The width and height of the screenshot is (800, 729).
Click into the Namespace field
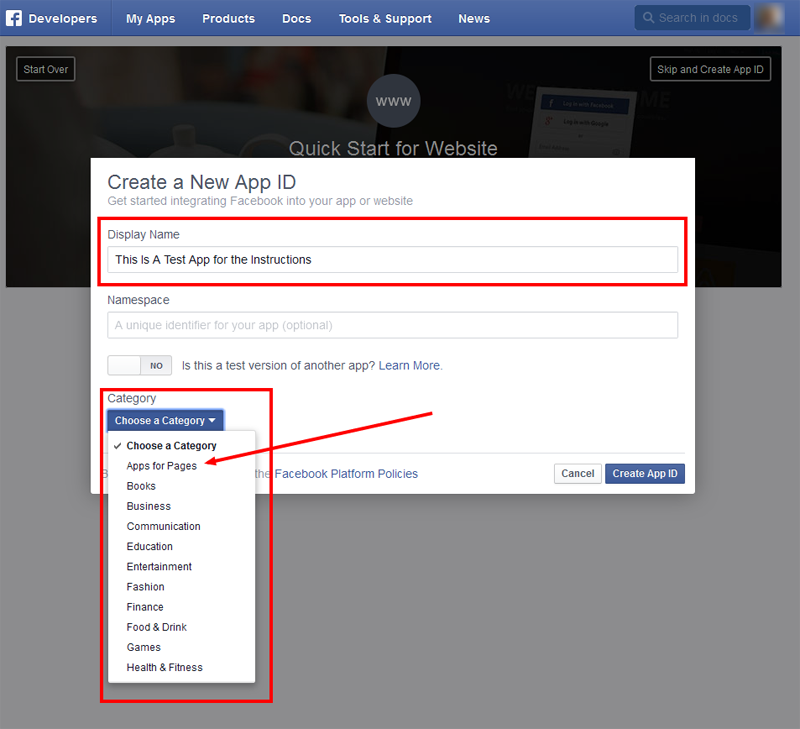coord(392,325)
